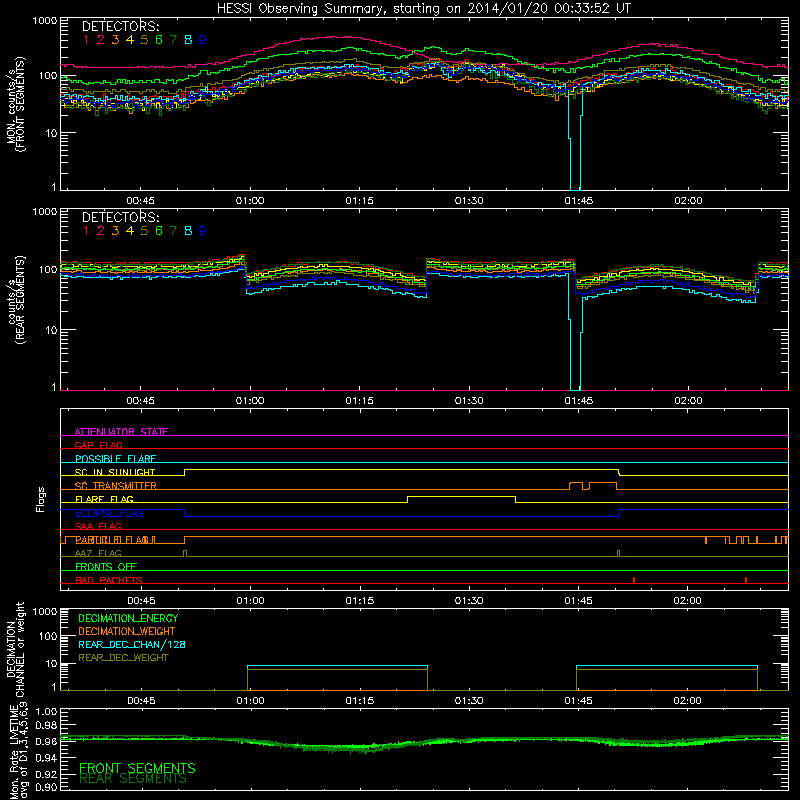Click the 00:45 tick label under the front segments plot
The image size is (800, 800).
[140, 201]
